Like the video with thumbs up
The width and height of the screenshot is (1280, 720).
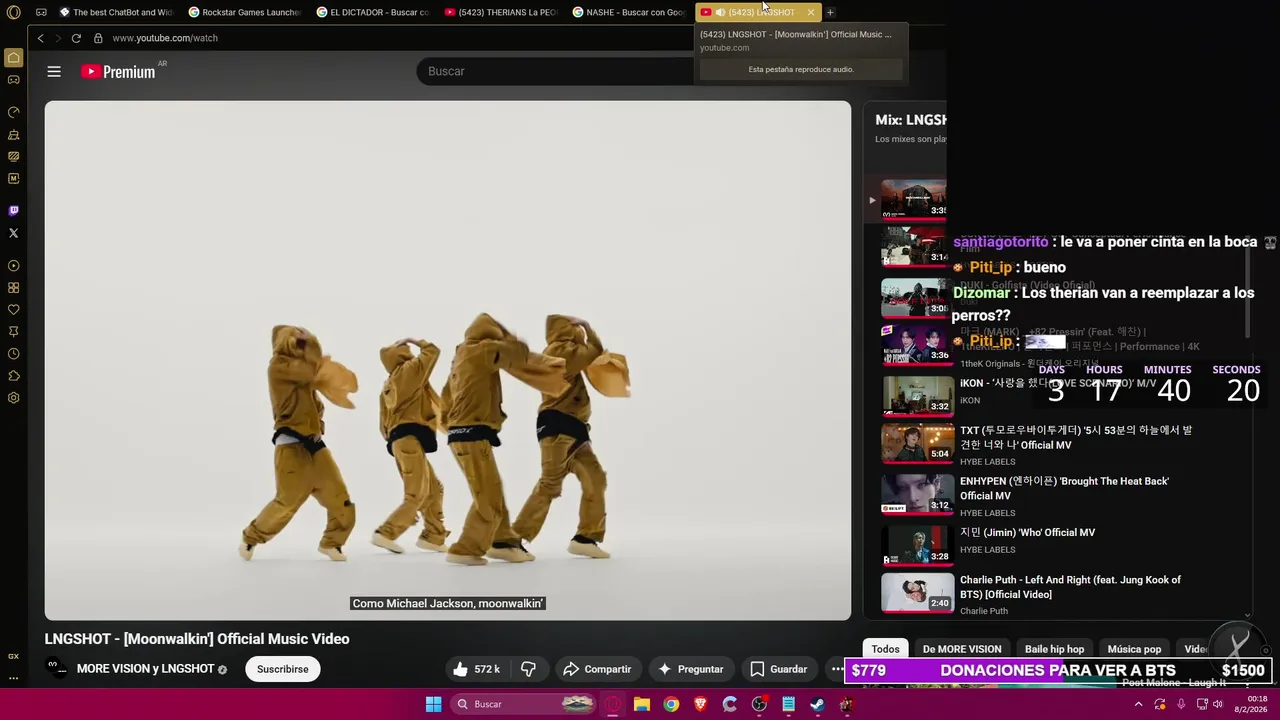474,669
